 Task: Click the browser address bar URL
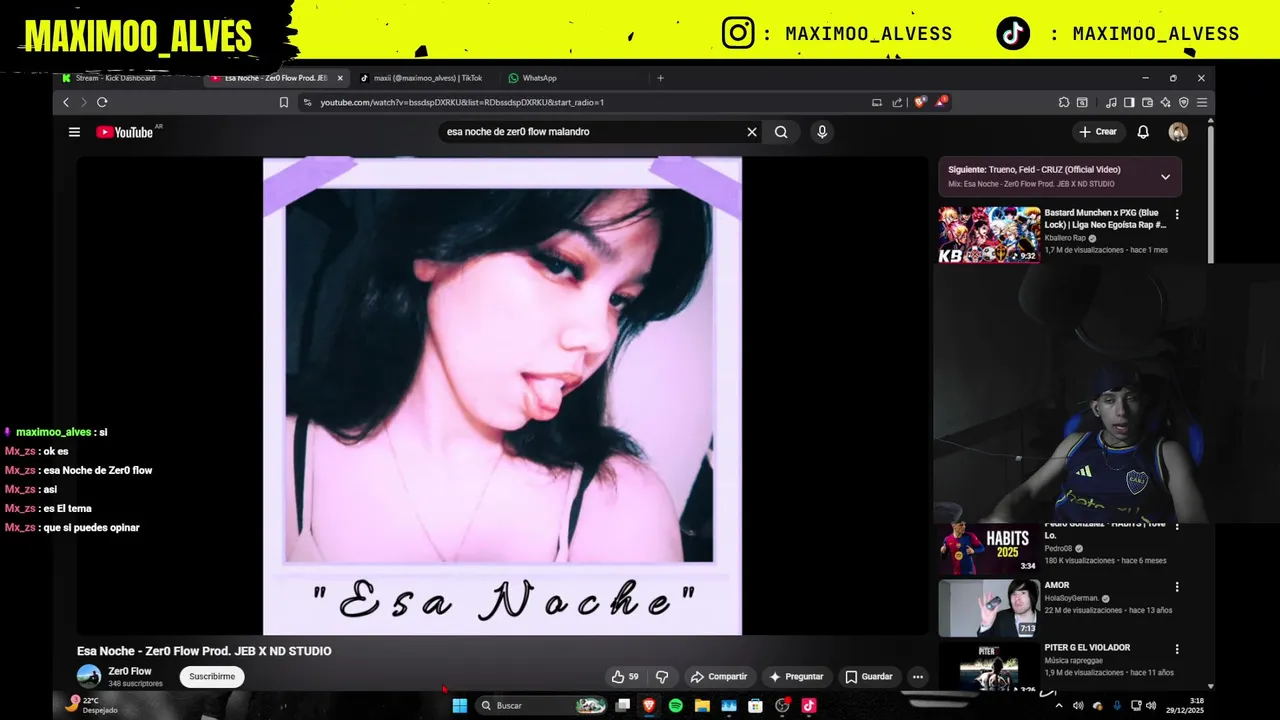tap(462, 102)
